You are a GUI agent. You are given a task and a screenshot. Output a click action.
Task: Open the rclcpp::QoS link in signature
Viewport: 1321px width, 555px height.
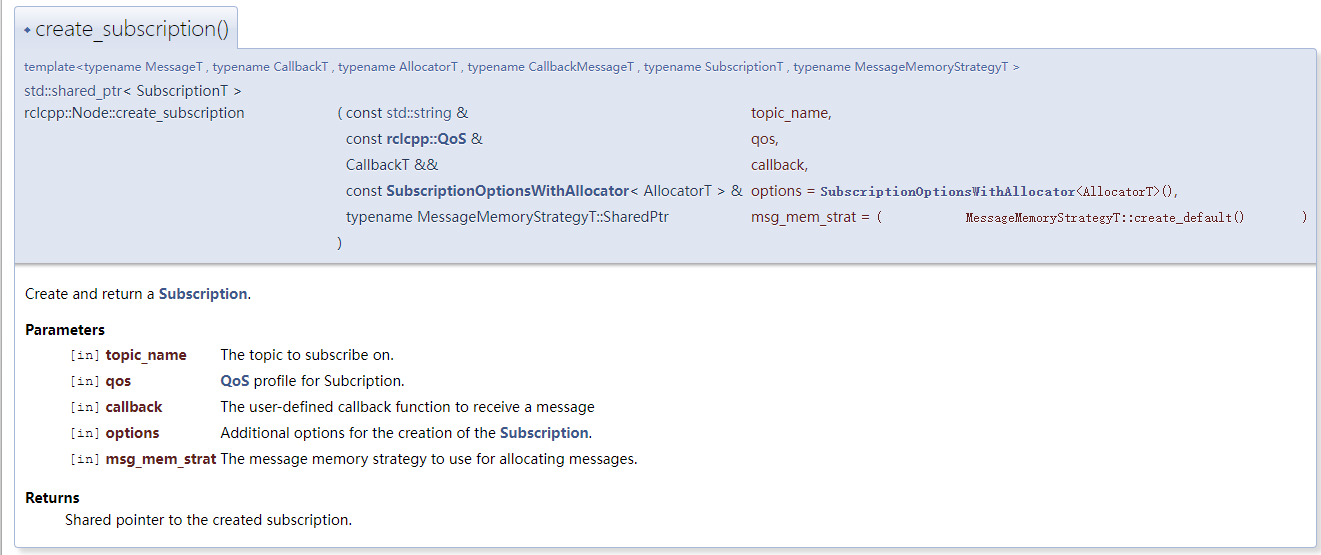tap(426, 139)
